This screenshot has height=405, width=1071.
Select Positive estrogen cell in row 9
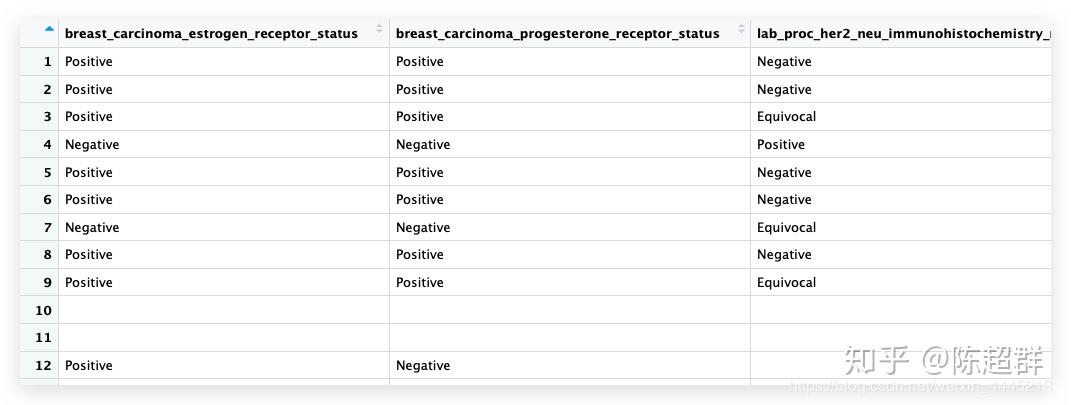click(89, 283)
